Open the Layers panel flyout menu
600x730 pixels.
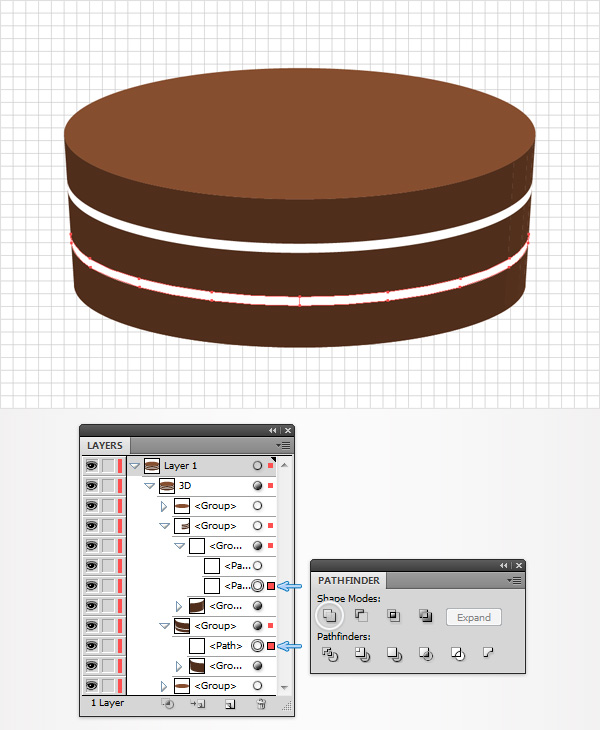283,446
